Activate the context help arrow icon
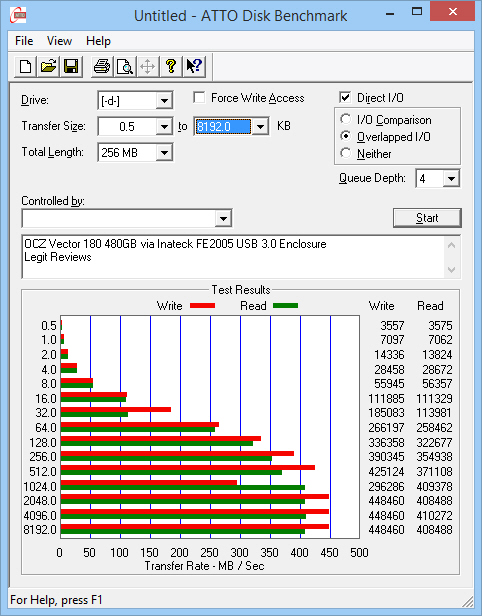The width and height of the screenshot is (482, 616). pos(194,66)
